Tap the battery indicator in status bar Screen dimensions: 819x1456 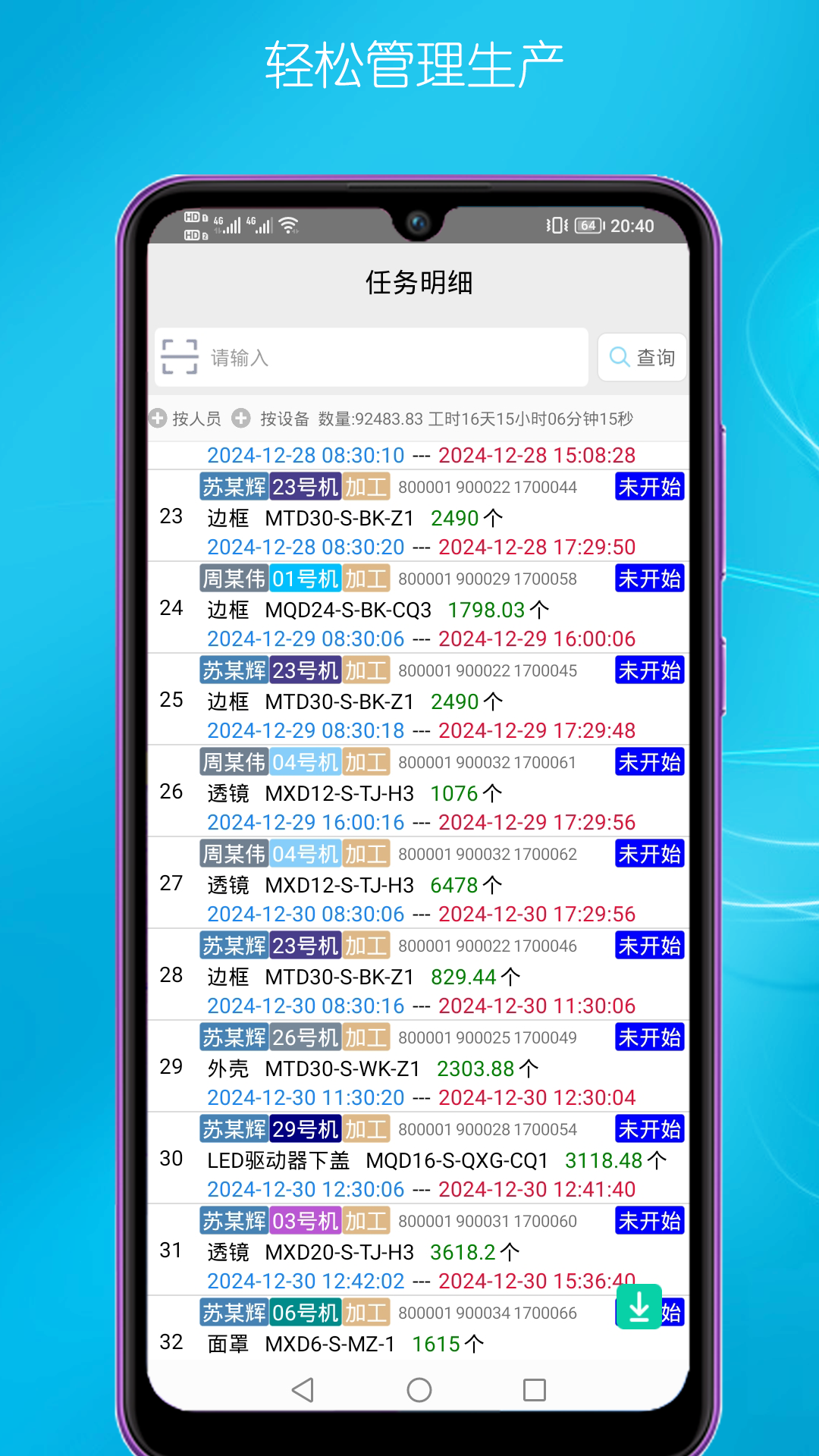pos(589,225)
